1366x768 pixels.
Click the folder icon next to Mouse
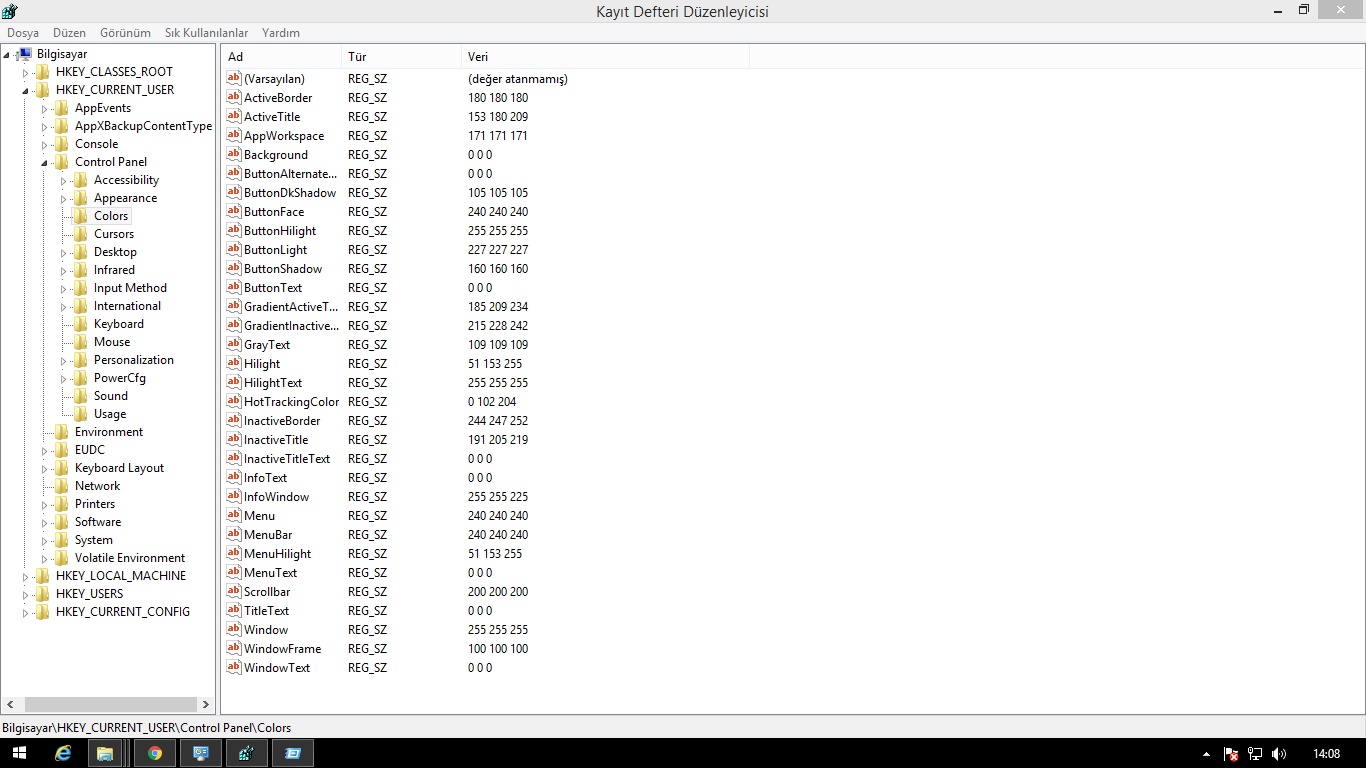click(x=81, y=342)
